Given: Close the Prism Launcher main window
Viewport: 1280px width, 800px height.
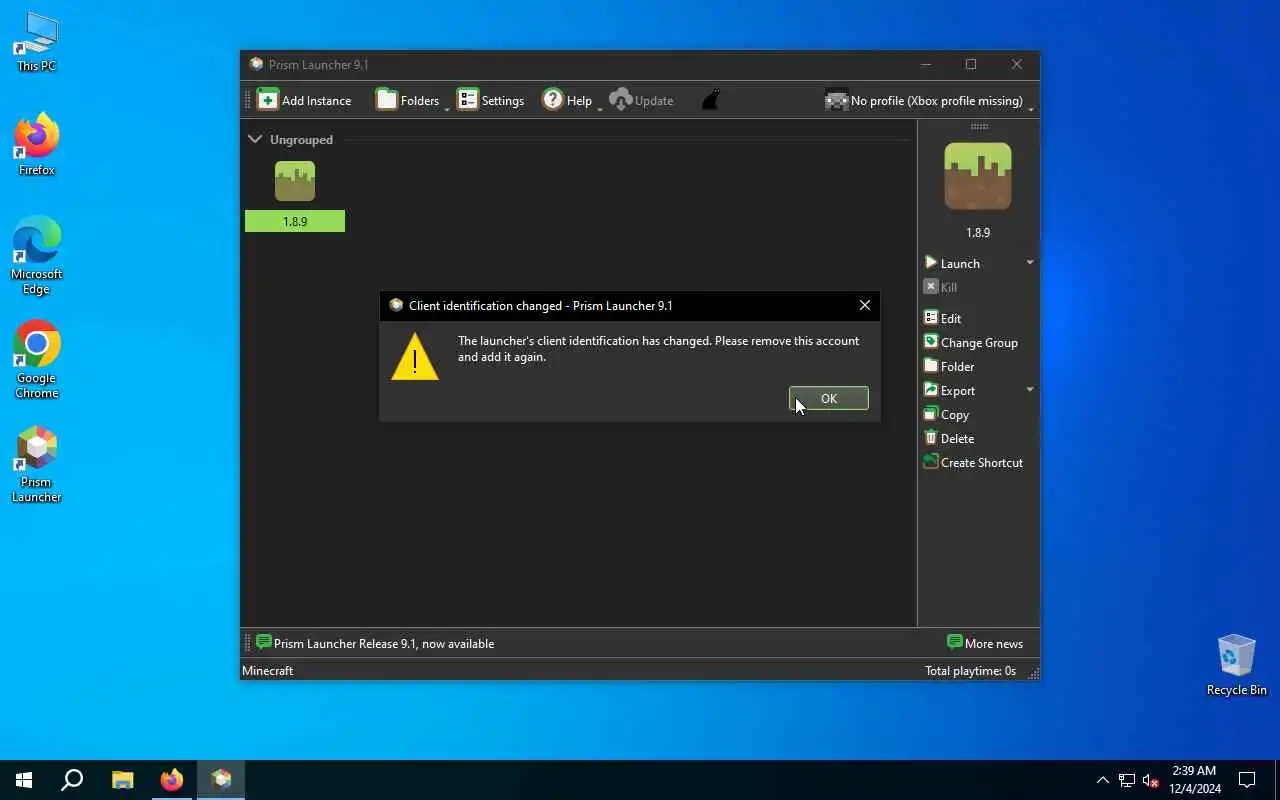Looking at the screenshot, I should click(x=1016, y=64).
